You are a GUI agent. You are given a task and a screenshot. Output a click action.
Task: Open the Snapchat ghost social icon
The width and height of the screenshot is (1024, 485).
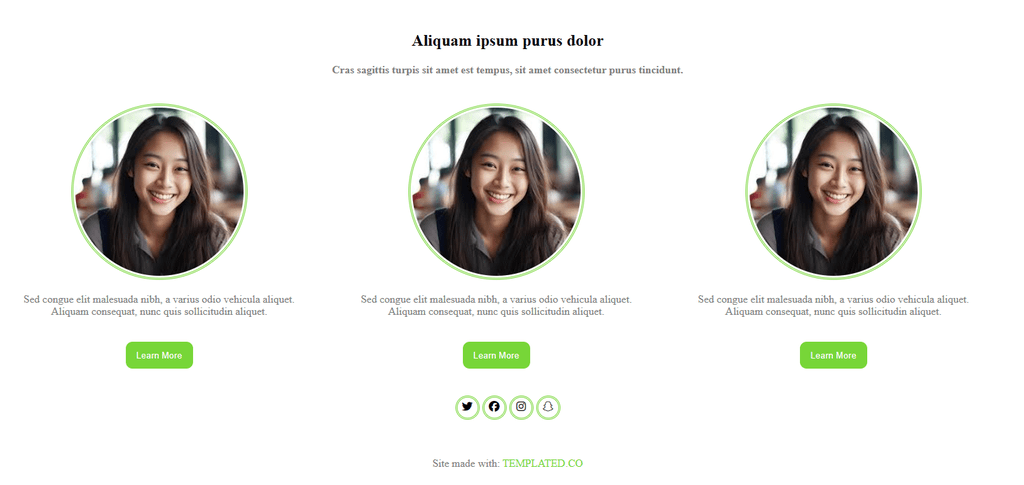[549, 407]
